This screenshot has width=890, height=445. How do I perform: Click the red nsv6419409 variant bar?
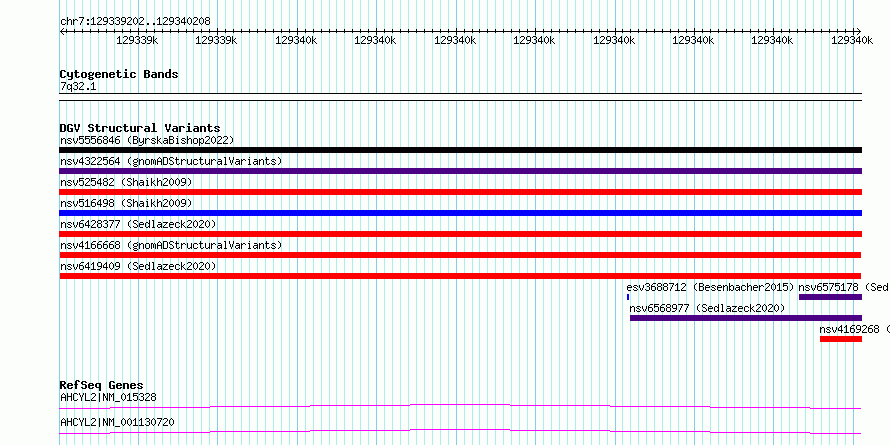point(460,276)
